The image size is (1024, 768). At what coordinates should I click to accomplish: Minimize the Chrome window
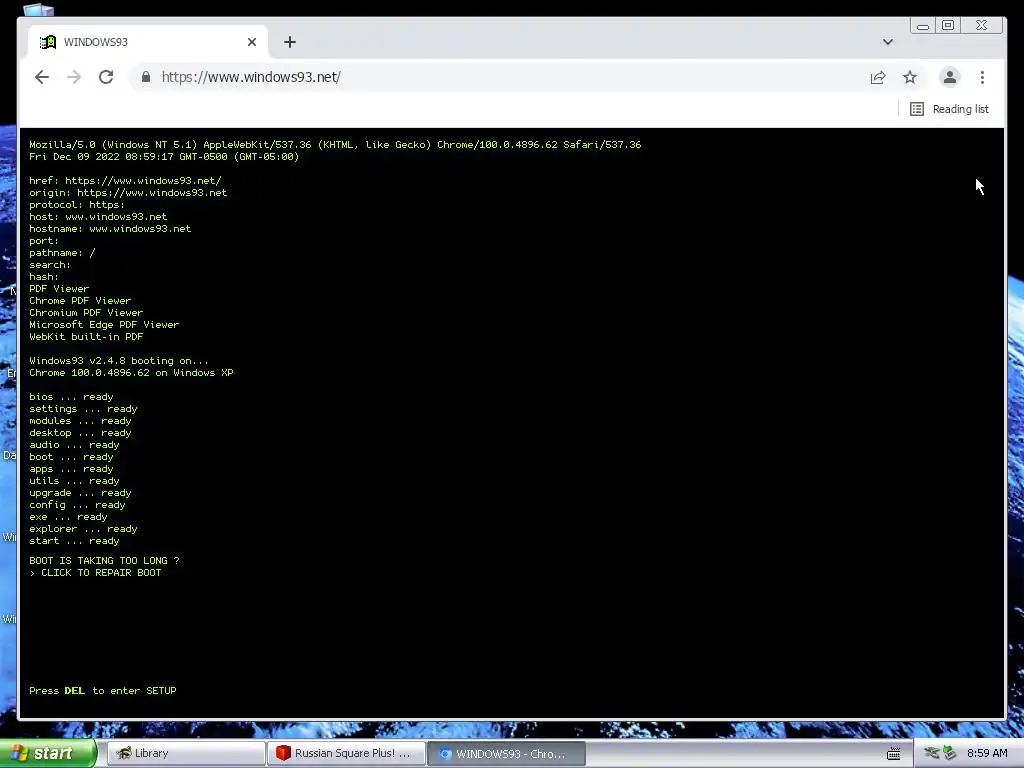pyautogui.click(x=923, y=25)
